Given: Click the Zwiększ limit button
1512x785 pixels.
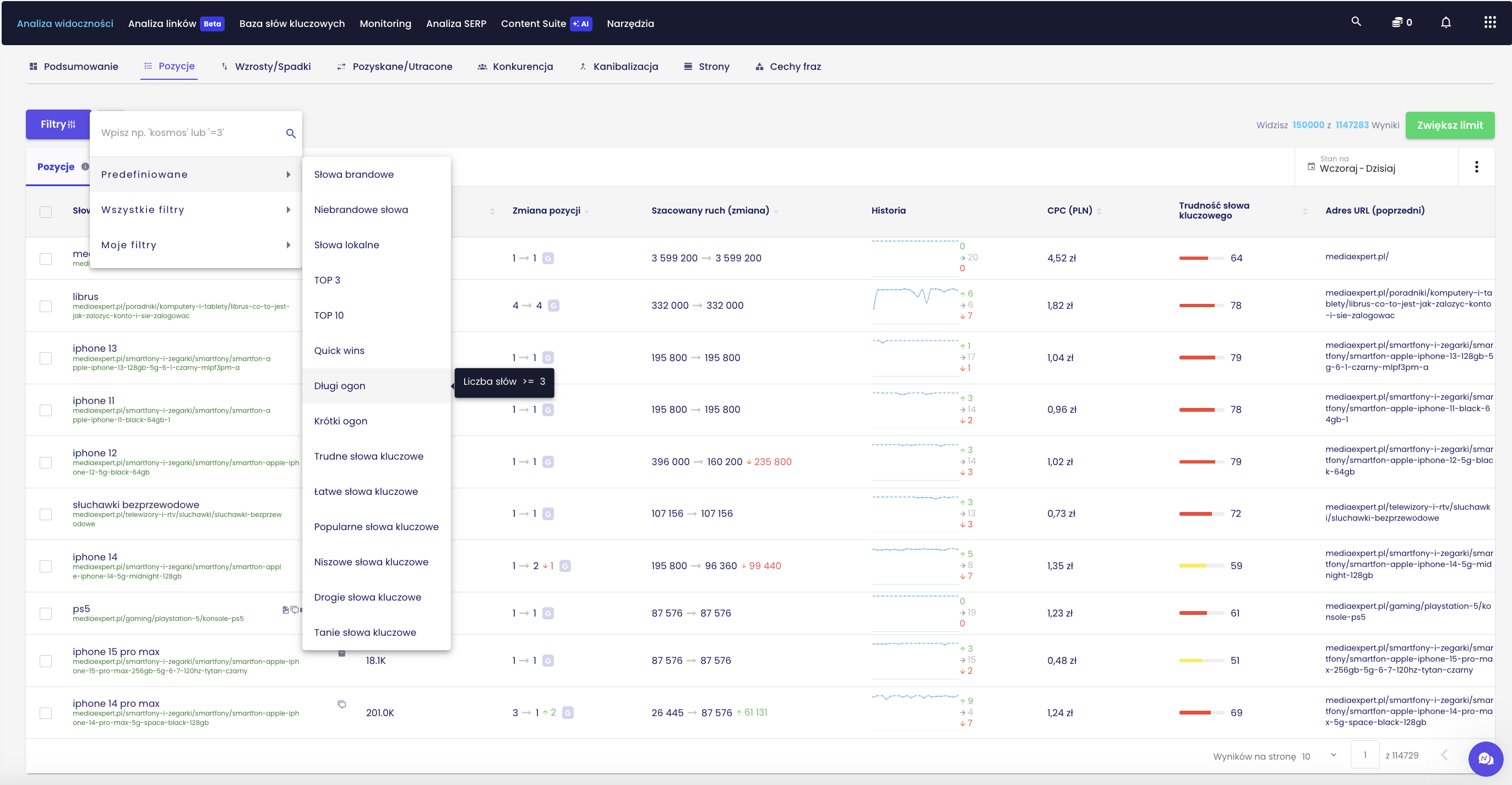Looking at the screenshot, I should tap(1450, 125).
